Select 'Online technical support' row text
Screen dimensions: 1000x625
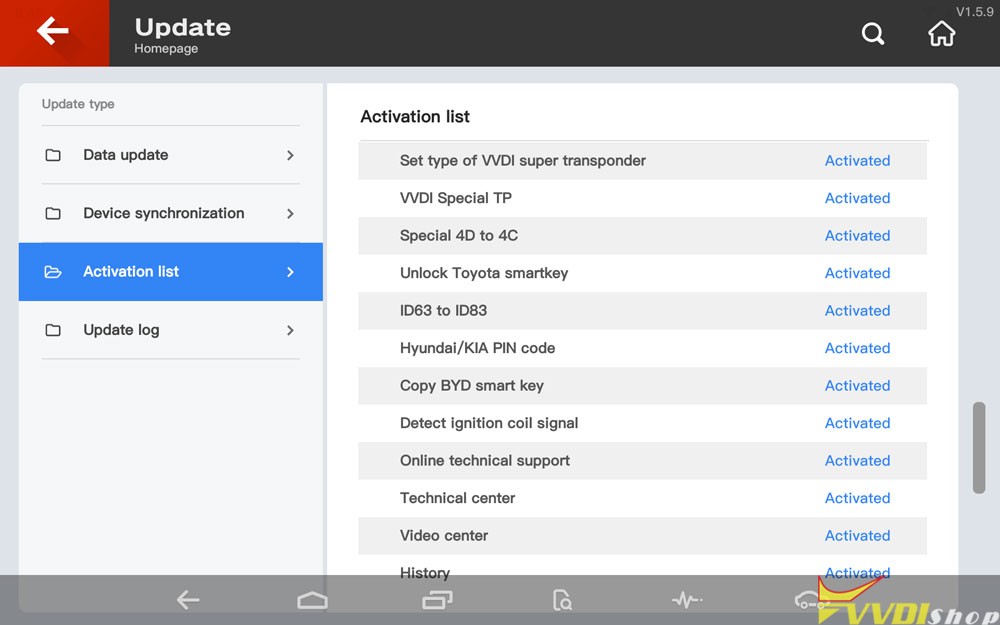coord(485,461)
